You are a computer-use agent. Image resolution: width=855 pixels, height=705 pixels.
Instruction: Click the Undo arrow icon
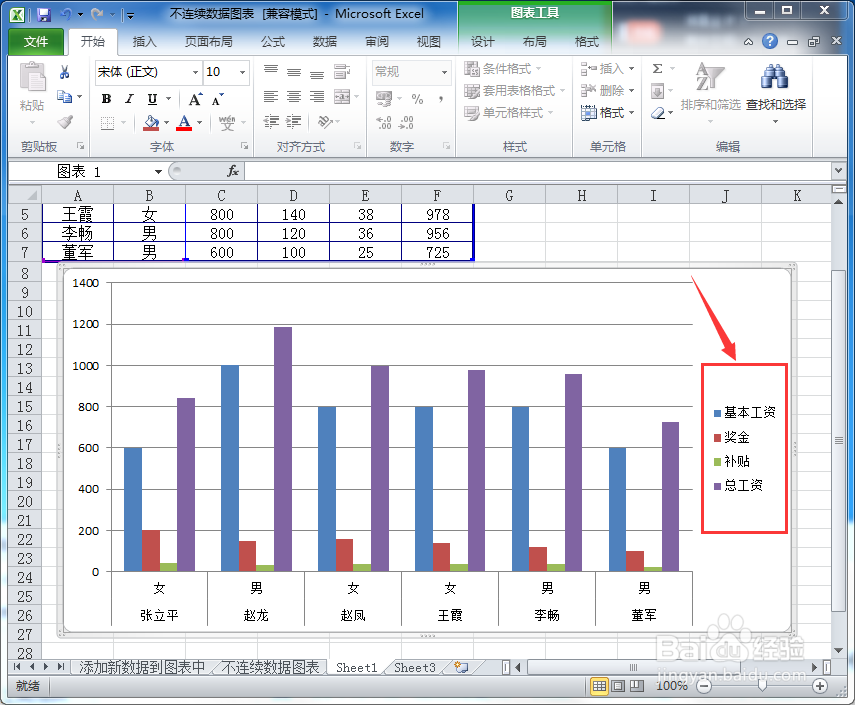[x=66, y=14]
